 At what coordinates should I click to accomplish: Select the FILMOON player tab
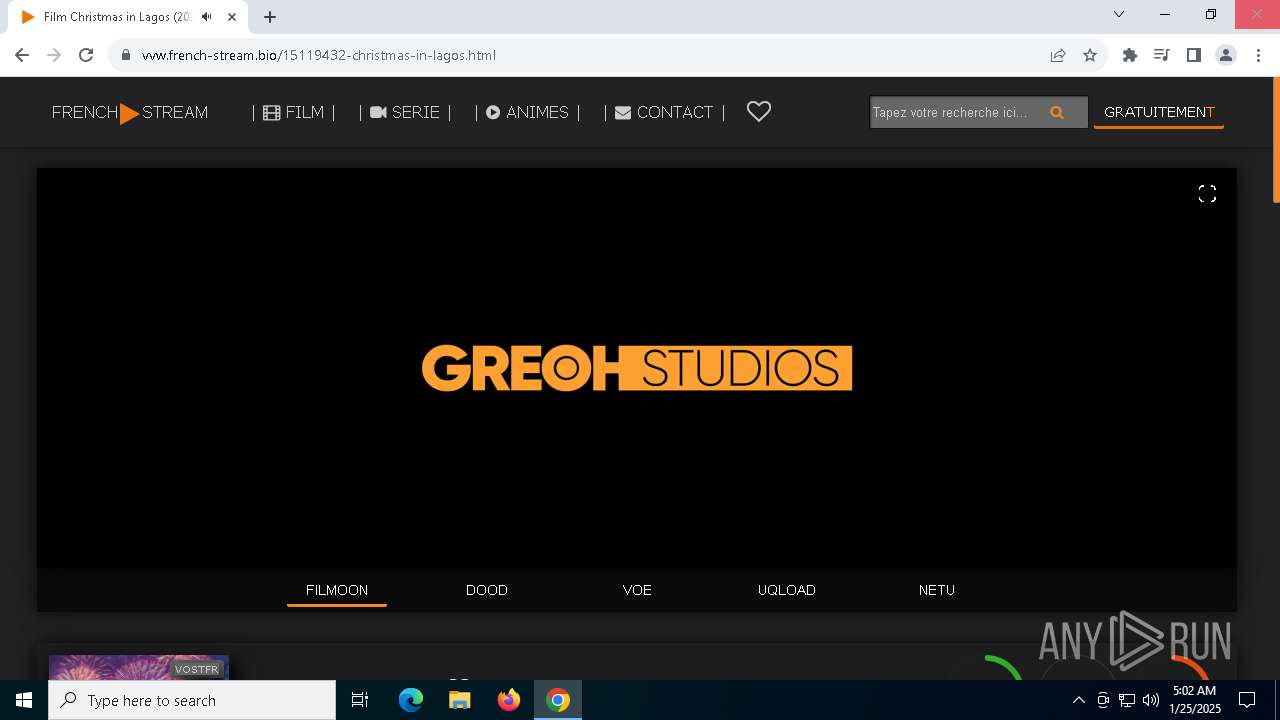coord(337,590)
